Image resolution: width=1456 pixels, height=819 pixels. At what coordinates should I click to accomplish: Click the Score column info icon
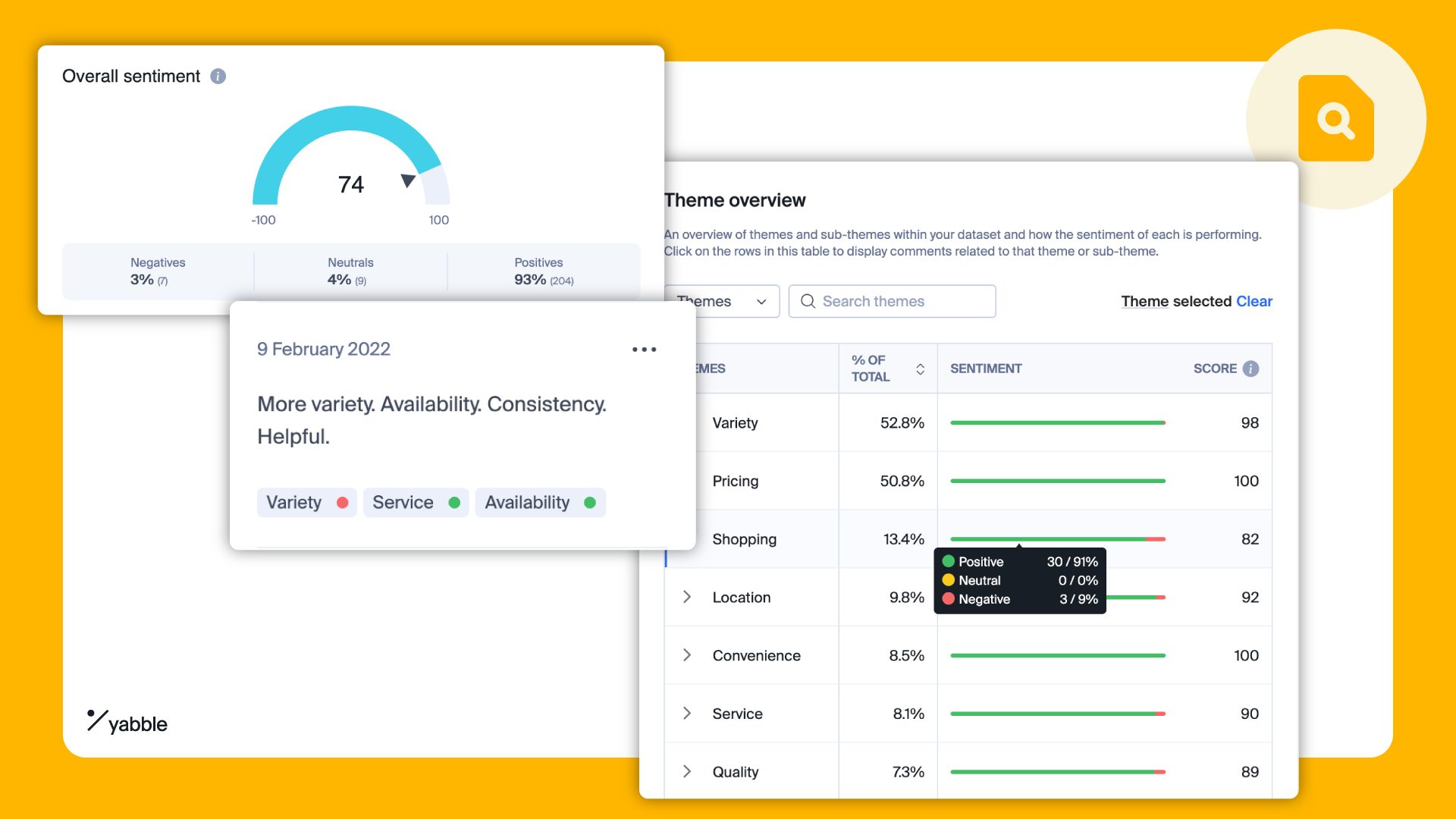tap(1251, 369)
